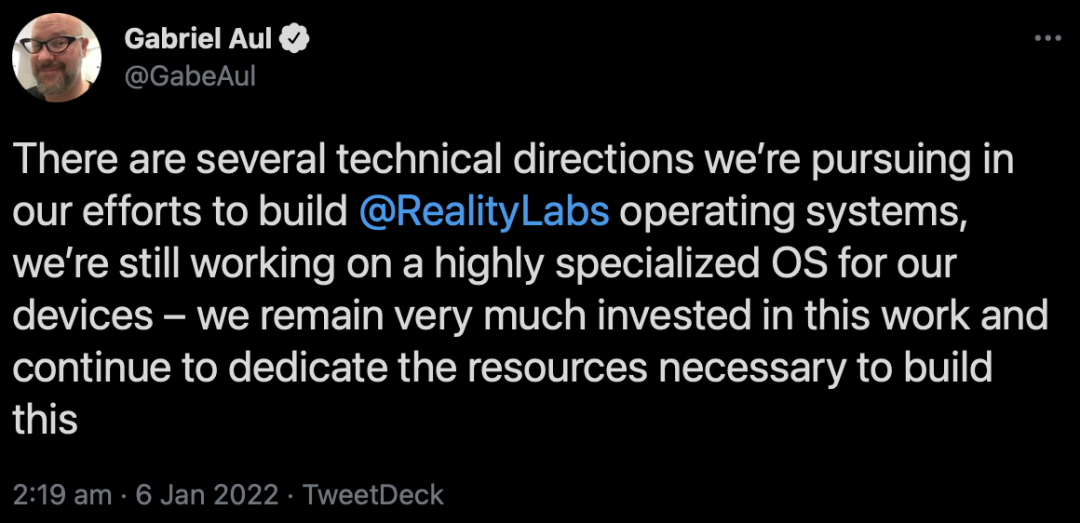The height and width of the screenshot is (523, 1080).
Task: Open the Gabriel Aul display name
Action: point(200,39)
